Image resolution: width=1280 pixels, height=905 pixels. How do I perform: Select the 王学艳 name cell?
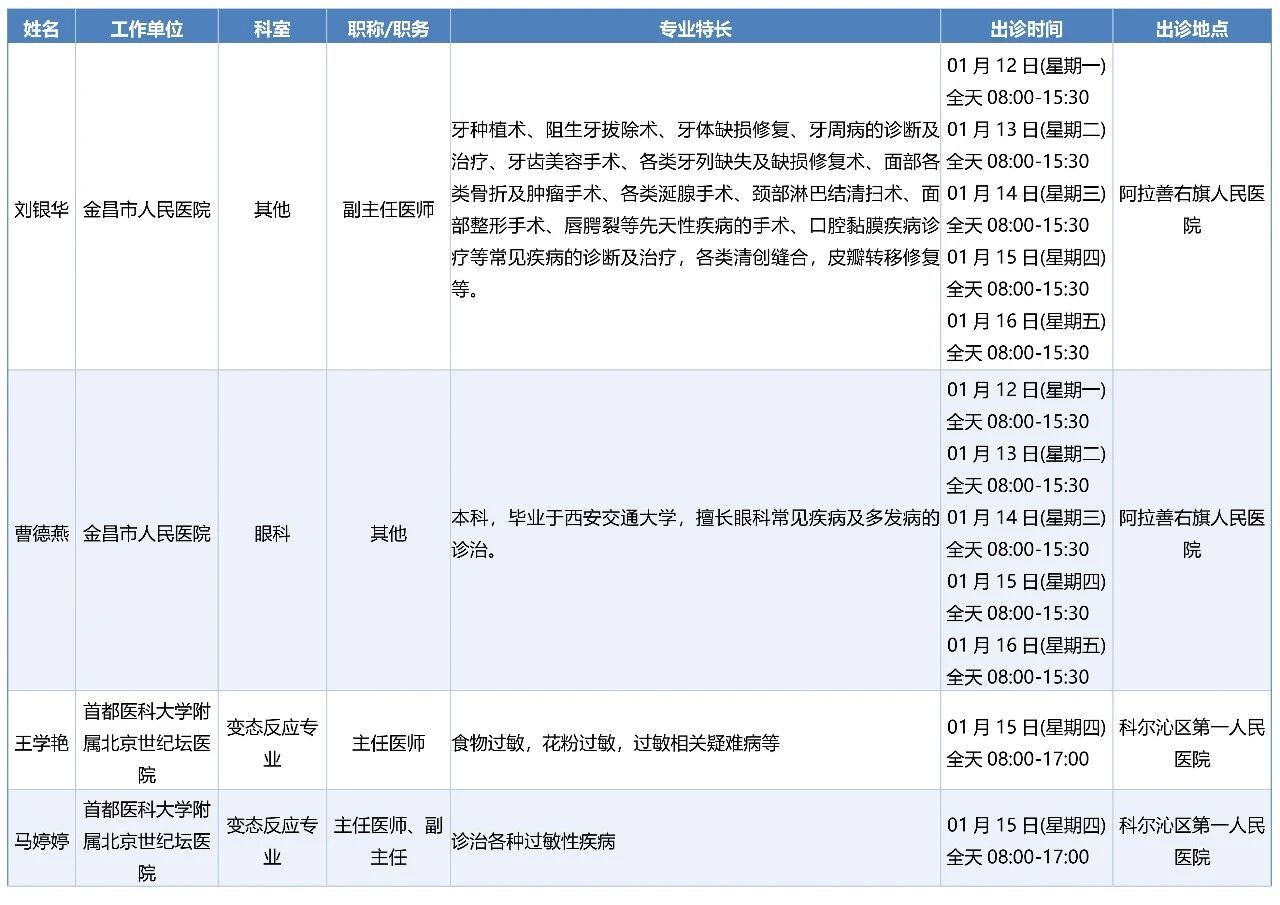coord(41,743)
